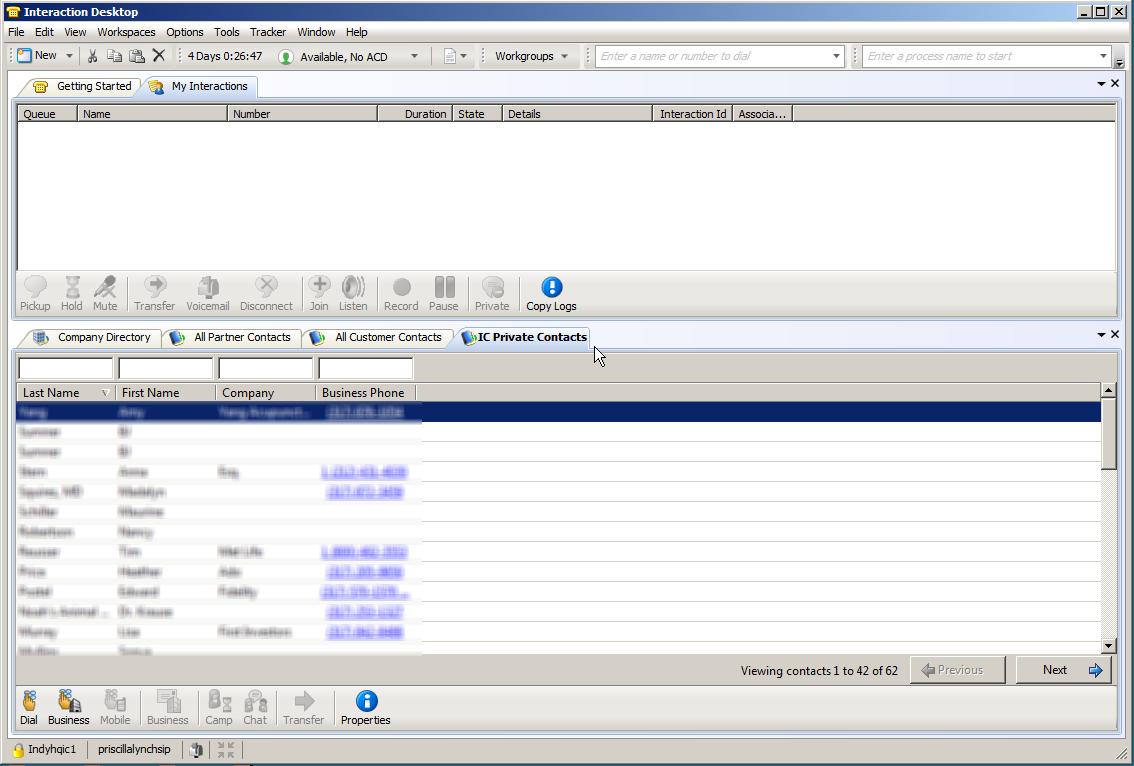Image resolution: width=1134 pixels, height=766 pixels.
Task: Open the Available, No ACD status dropdown
Action: pos(414,57)
